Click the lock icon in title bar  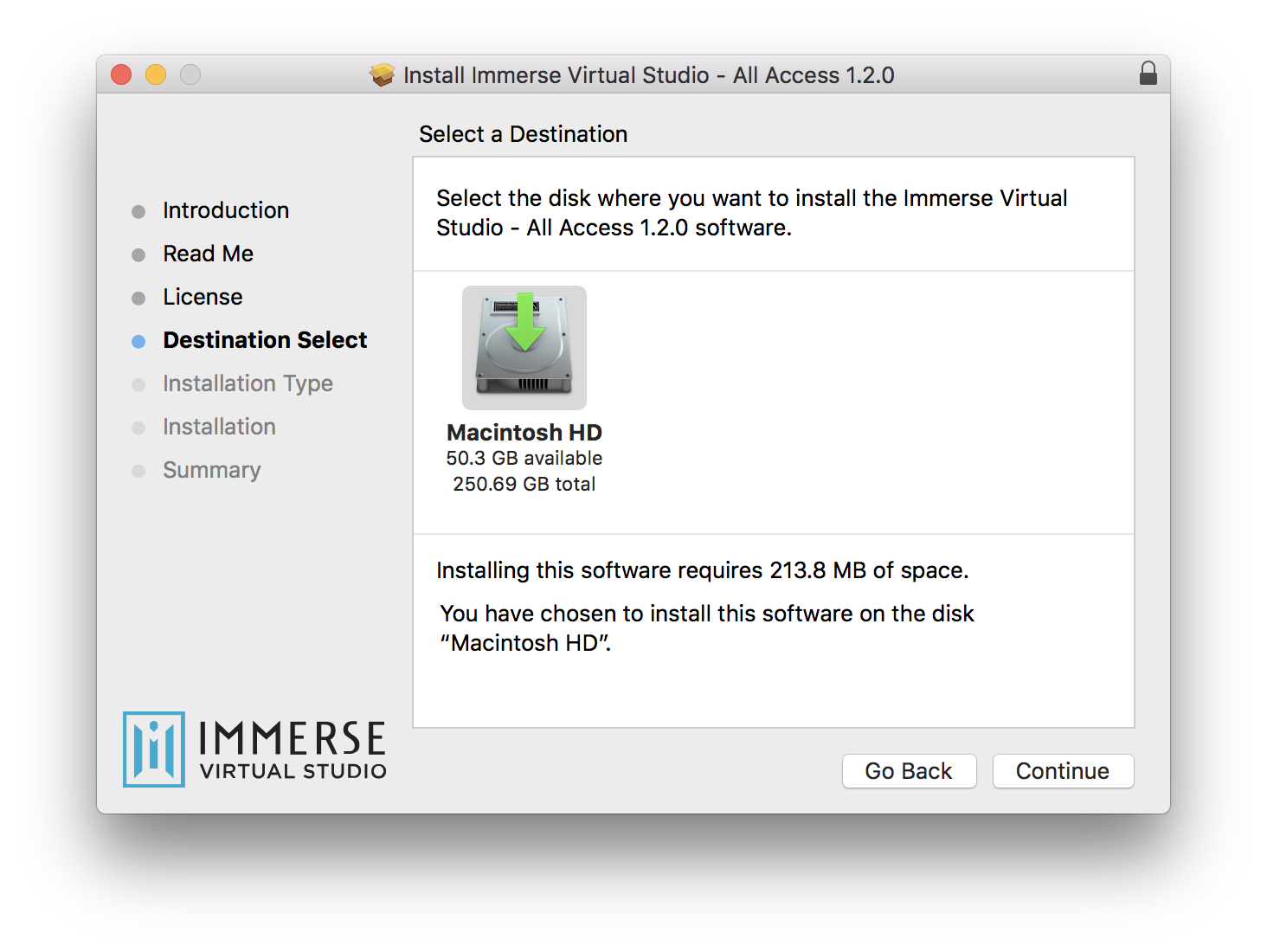[x=1148, y=74]
